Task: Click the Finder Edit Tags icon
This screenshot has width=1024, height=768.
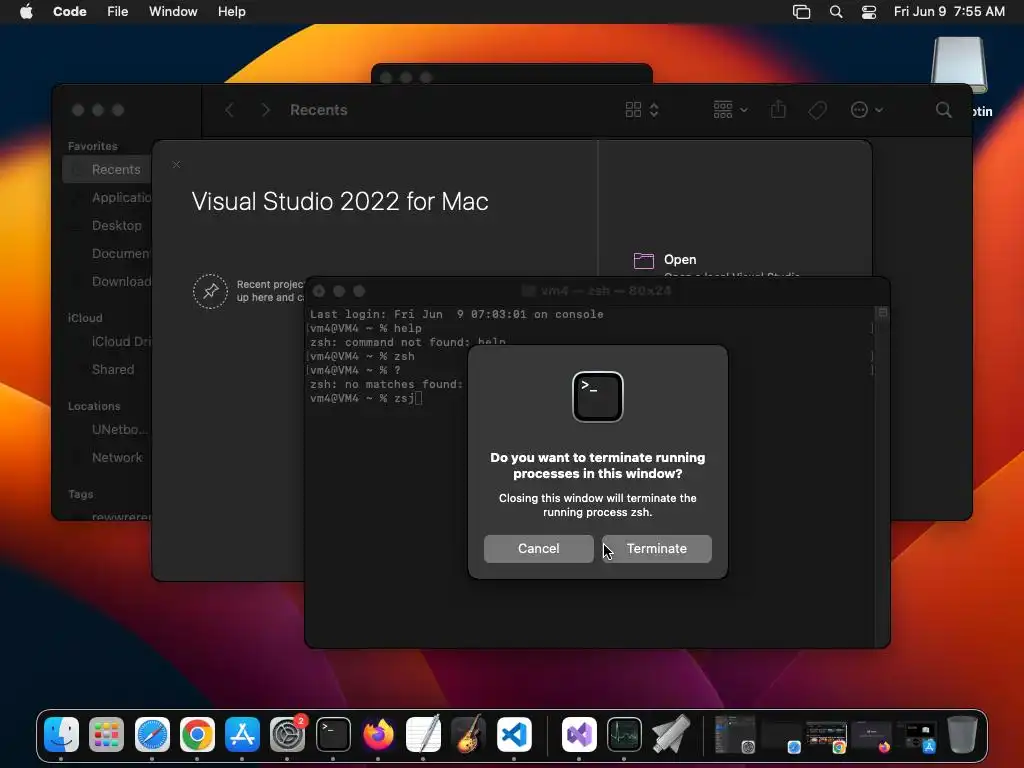Action: coord(817,110)
